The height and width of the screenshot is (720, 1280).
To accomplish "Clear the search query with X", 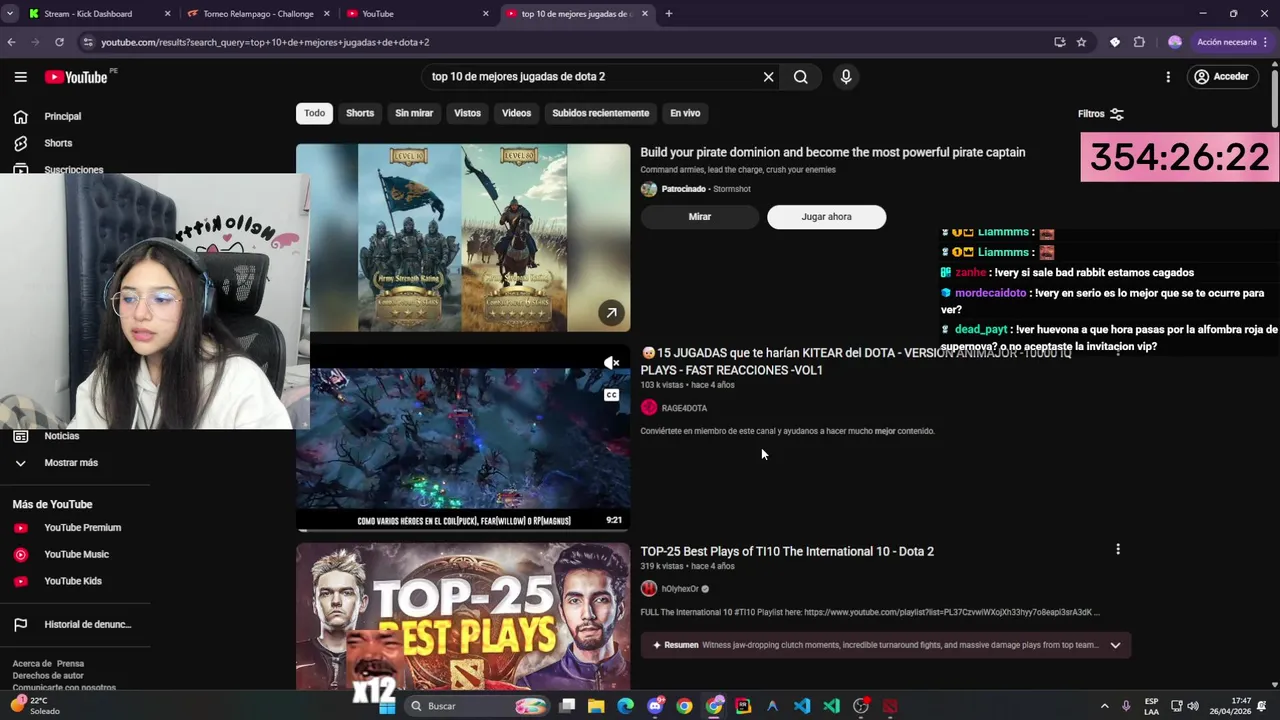I will [768, 77].
